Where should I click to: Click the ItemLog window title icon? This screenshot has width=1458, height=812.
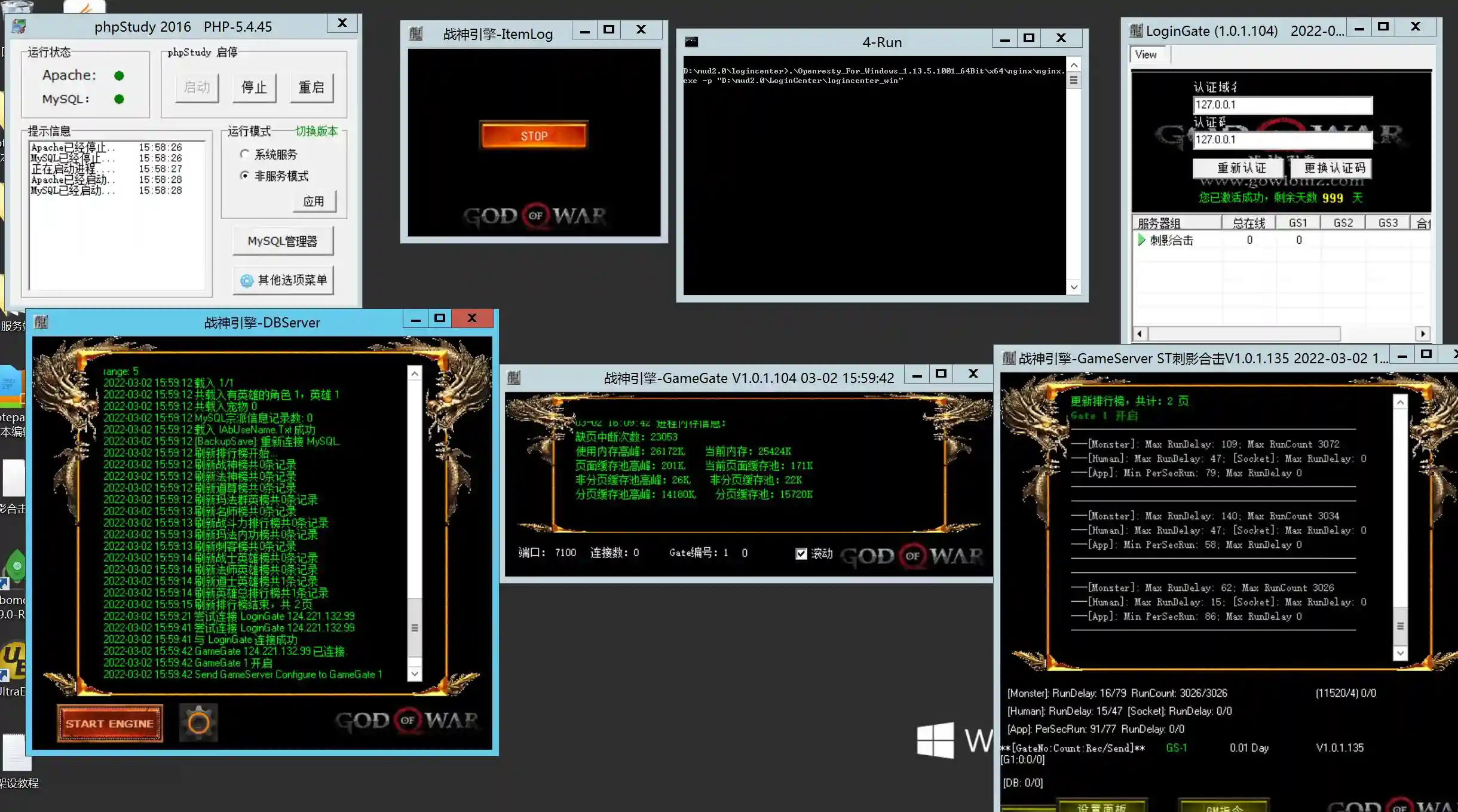coord(416,33)
